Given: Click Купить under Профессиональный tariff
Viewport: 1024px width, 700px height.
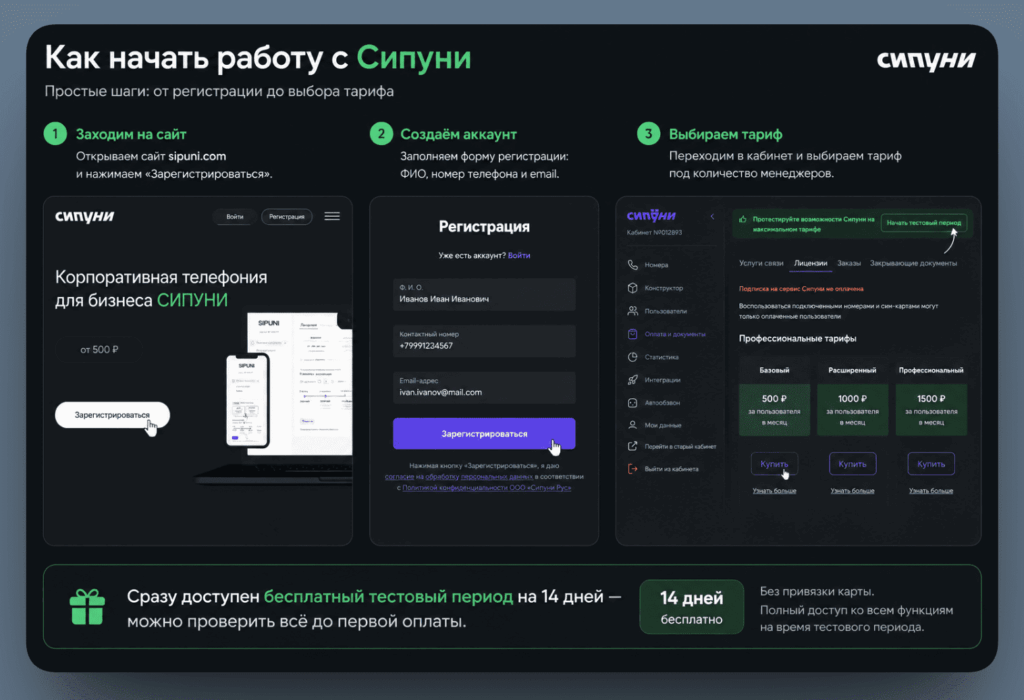Looking at the screenshot, I should pos(931,464).
